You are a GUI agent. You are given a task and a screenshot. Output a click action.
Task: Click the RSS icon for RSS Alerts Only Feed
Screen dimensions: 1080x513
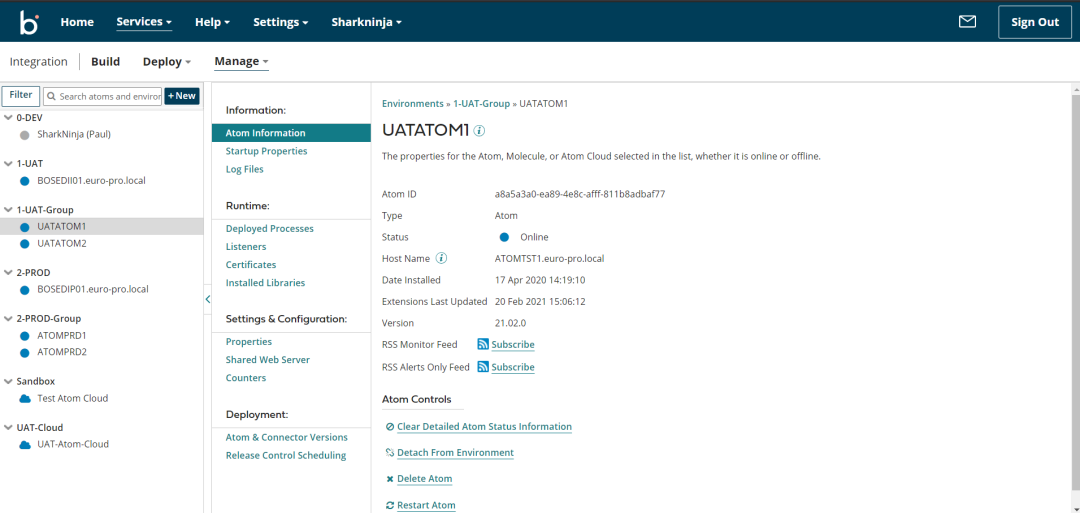pos(483,367)
